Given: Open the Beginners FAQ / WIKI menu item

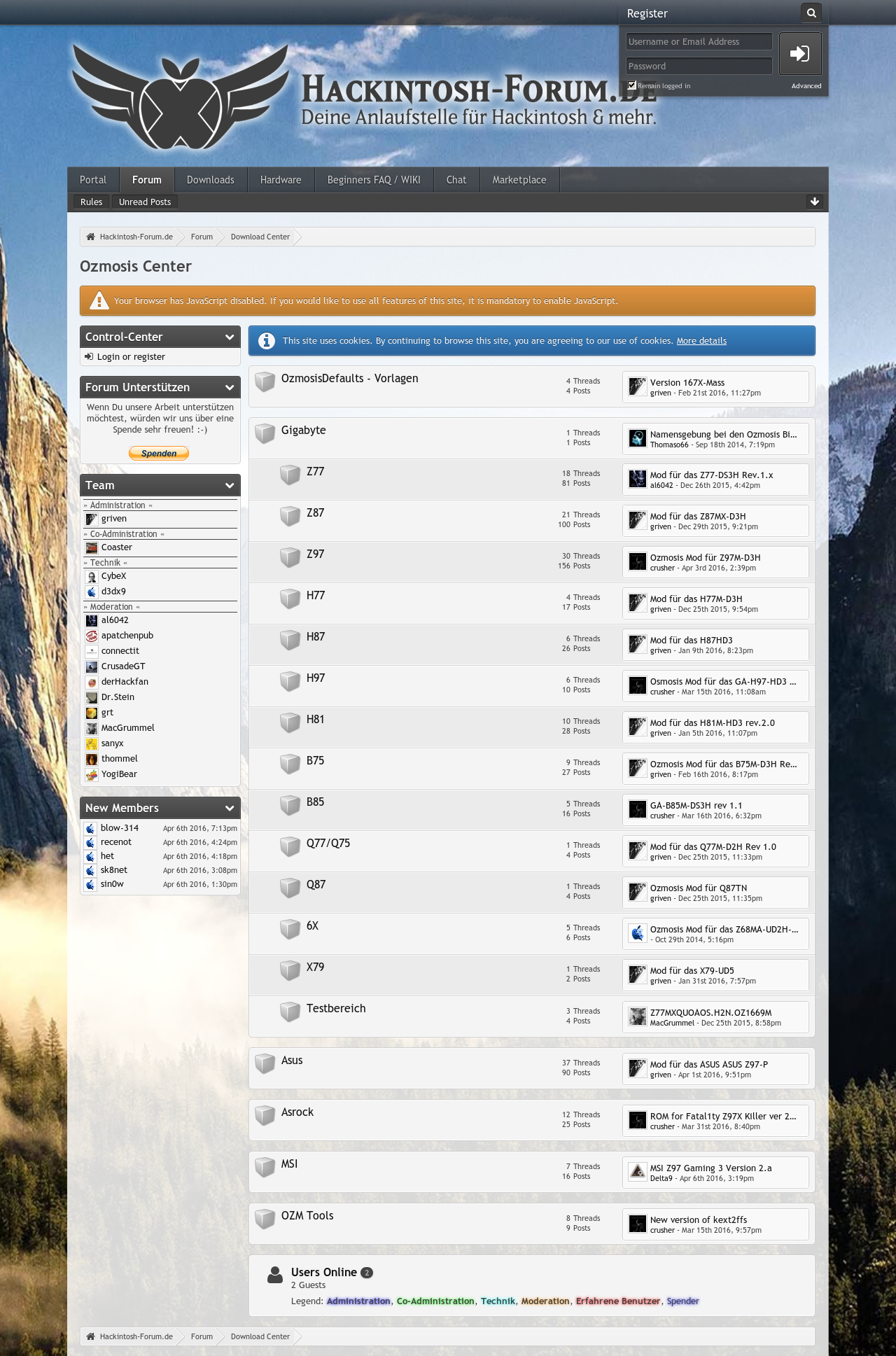Looking at the screenshot, I should point(374,180).
